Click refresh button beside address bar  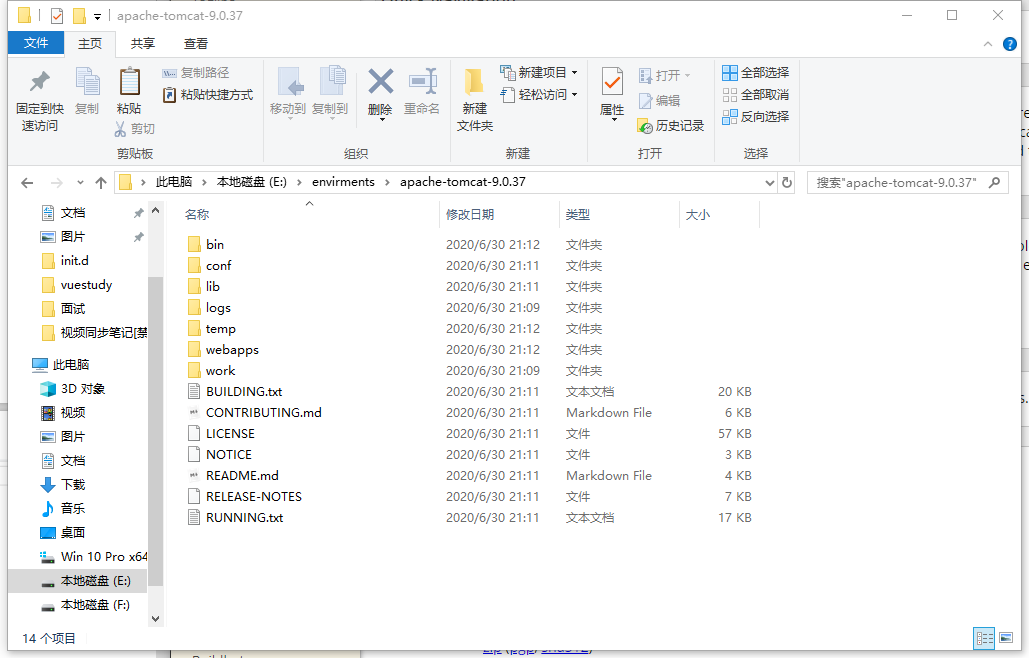pyautogui.click(x=787, y=183)
